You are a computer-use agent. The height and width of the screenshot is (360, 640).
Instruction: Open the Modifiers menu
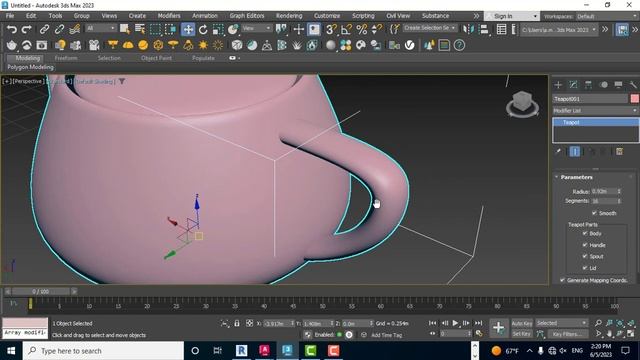tap(169, 16)
